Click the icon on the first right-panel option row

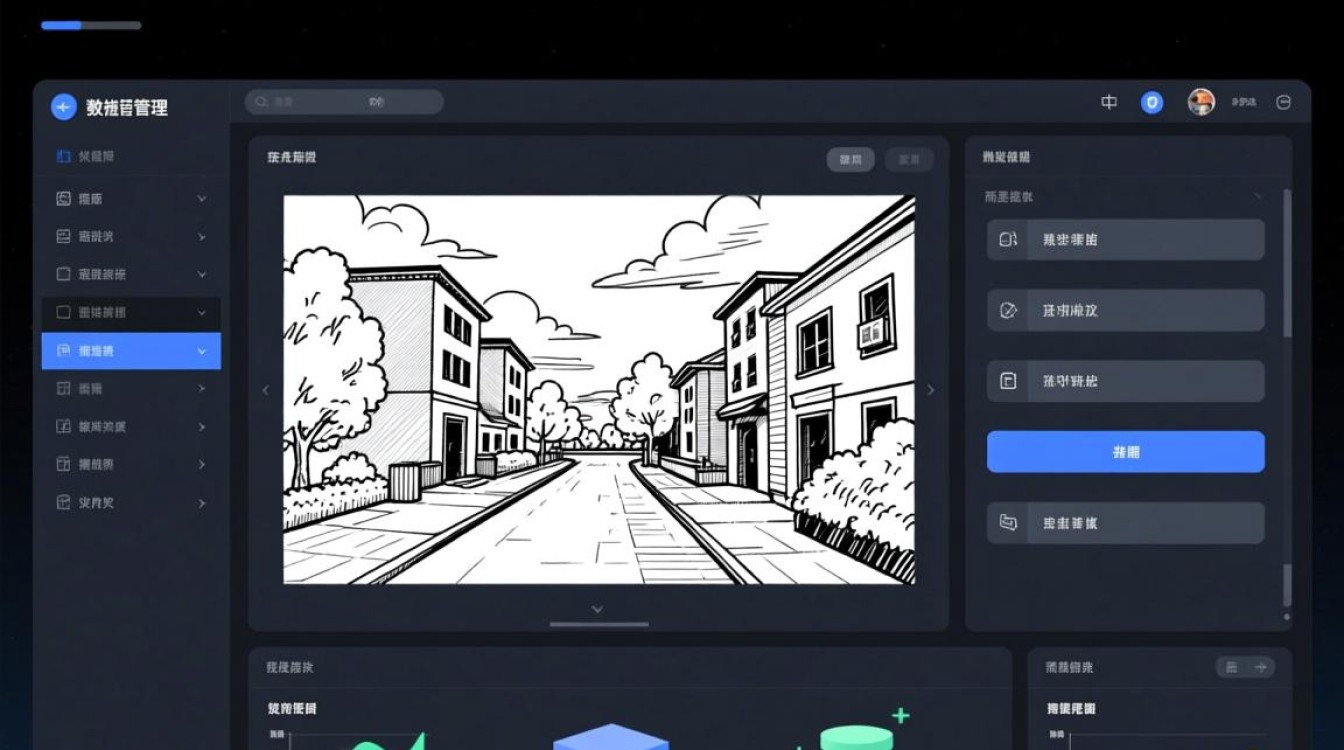tap(1008, 240)
